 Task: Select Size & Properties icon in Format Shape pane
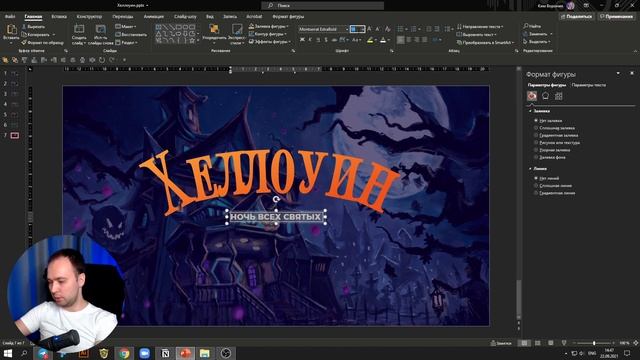point(558,96)
